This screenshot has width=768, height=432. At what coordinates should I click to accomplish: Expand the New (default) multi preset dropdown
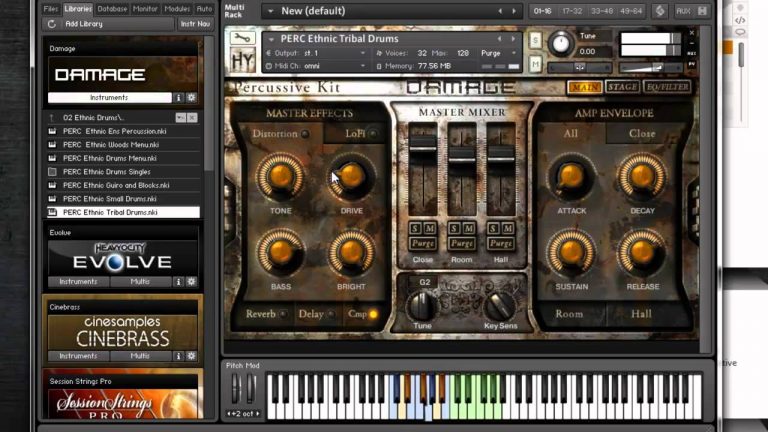click(x=390, y=11)
